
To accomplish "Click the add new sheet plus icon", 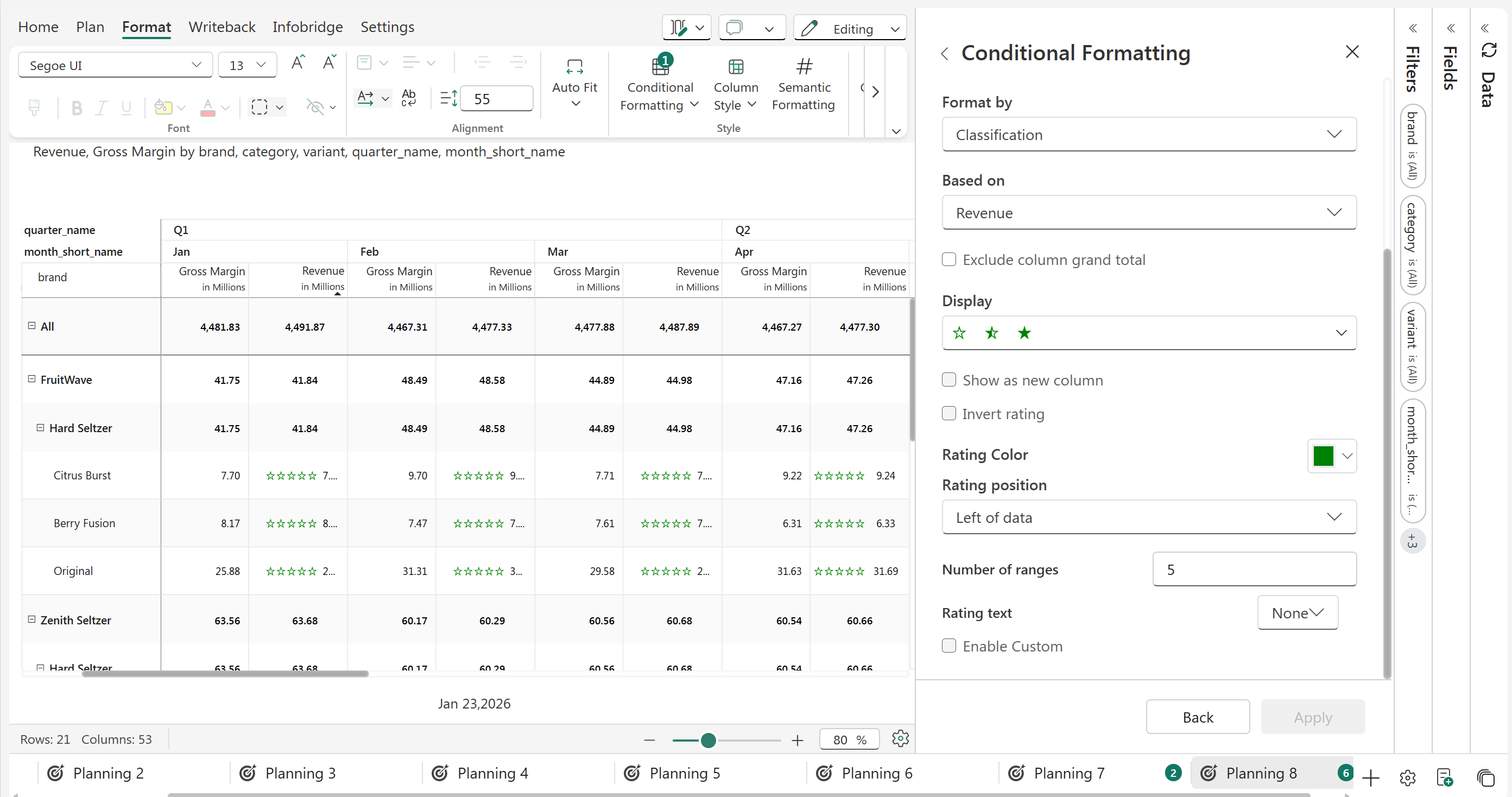I will (1370, 777).
